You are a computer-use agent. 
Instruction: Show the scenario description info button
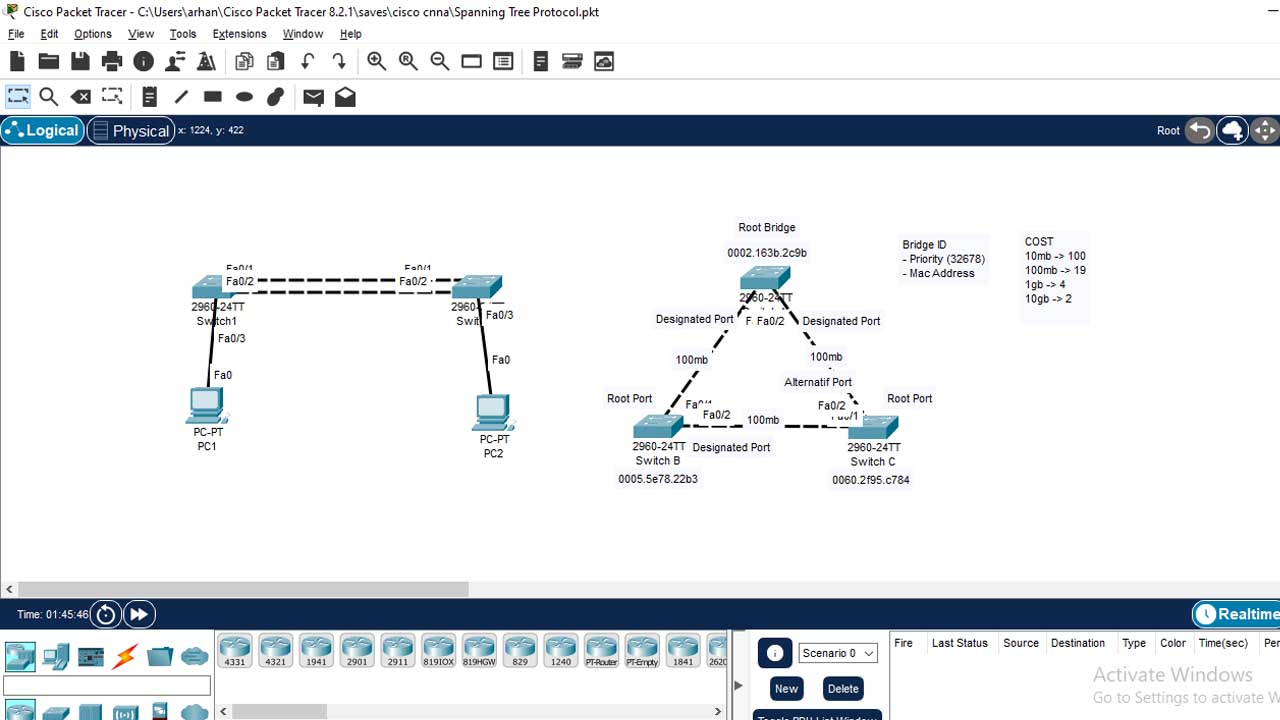(774, 653)
